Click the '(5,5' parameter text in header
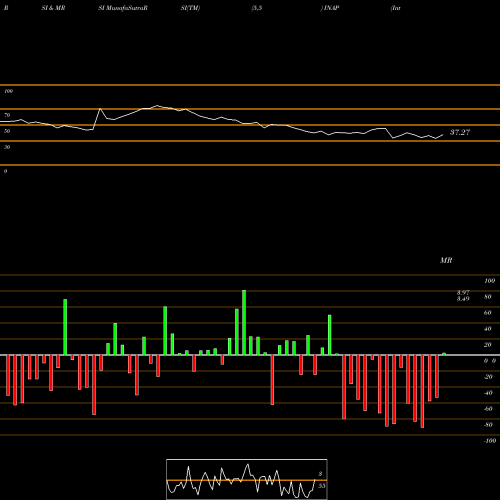The width and height of the screenshot is (500, 500). (x=257, y=8)
